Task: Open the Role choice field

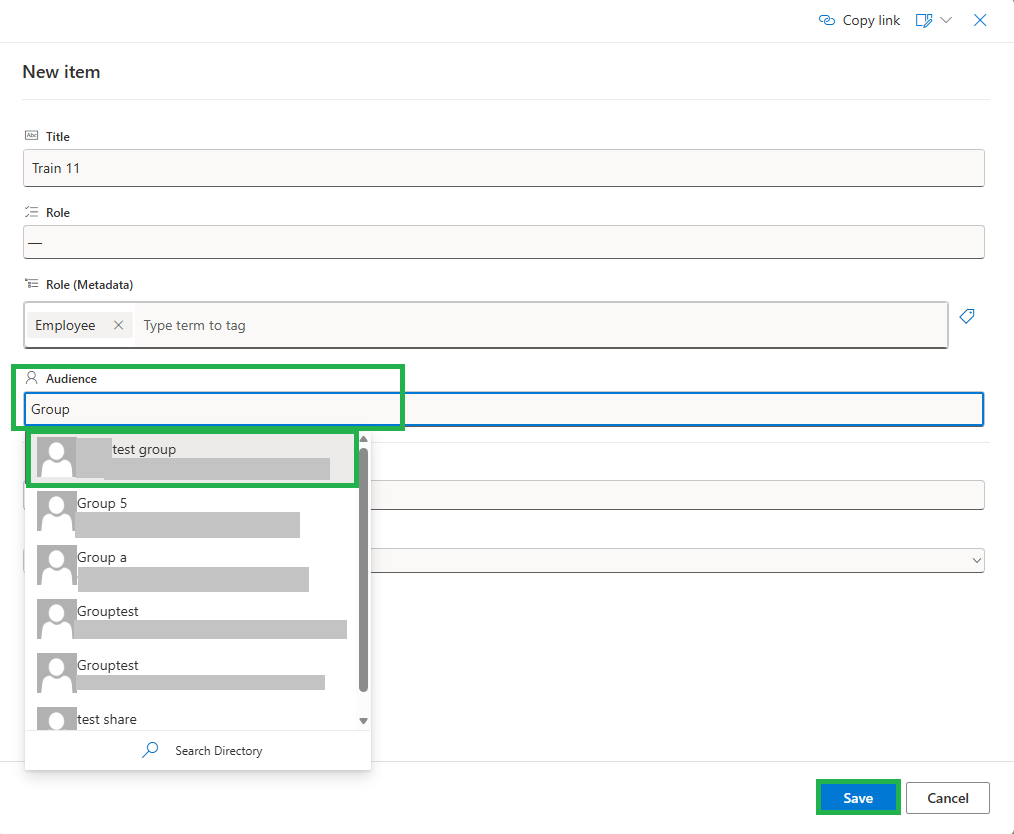Action: click(504, 242)
